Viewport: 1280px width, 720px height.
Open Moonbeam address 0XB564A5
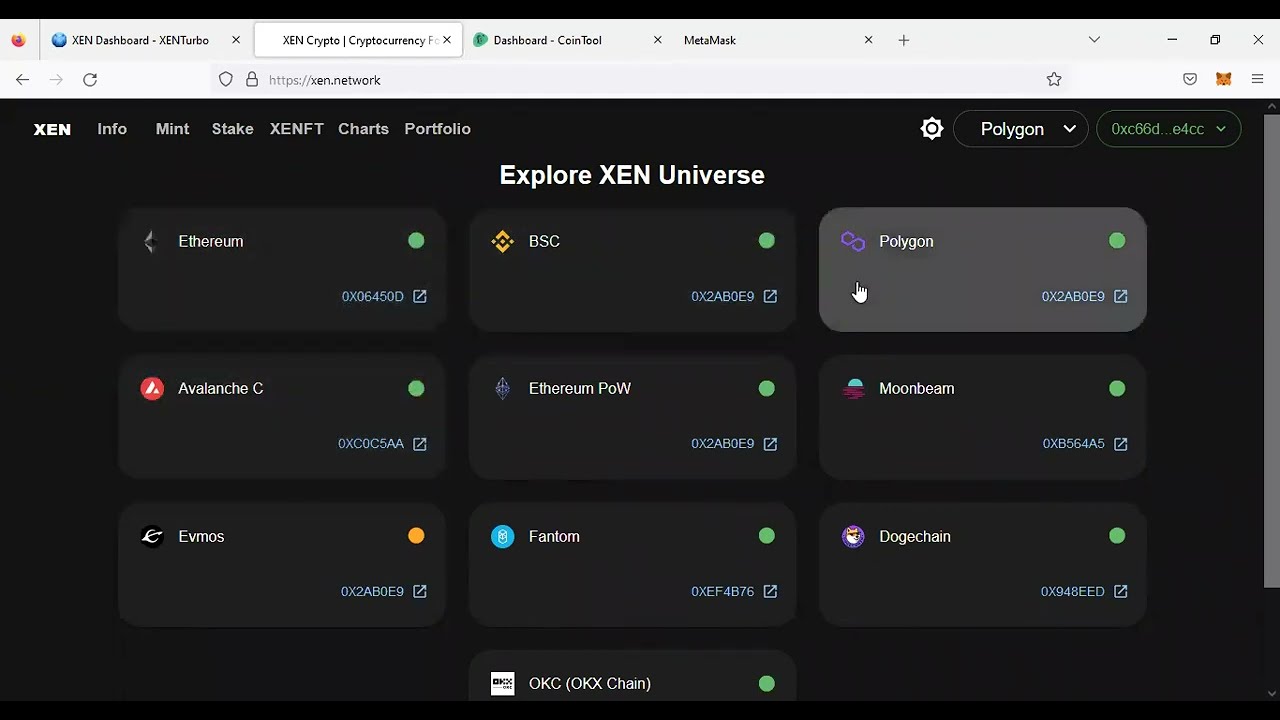pos(1073,444)
